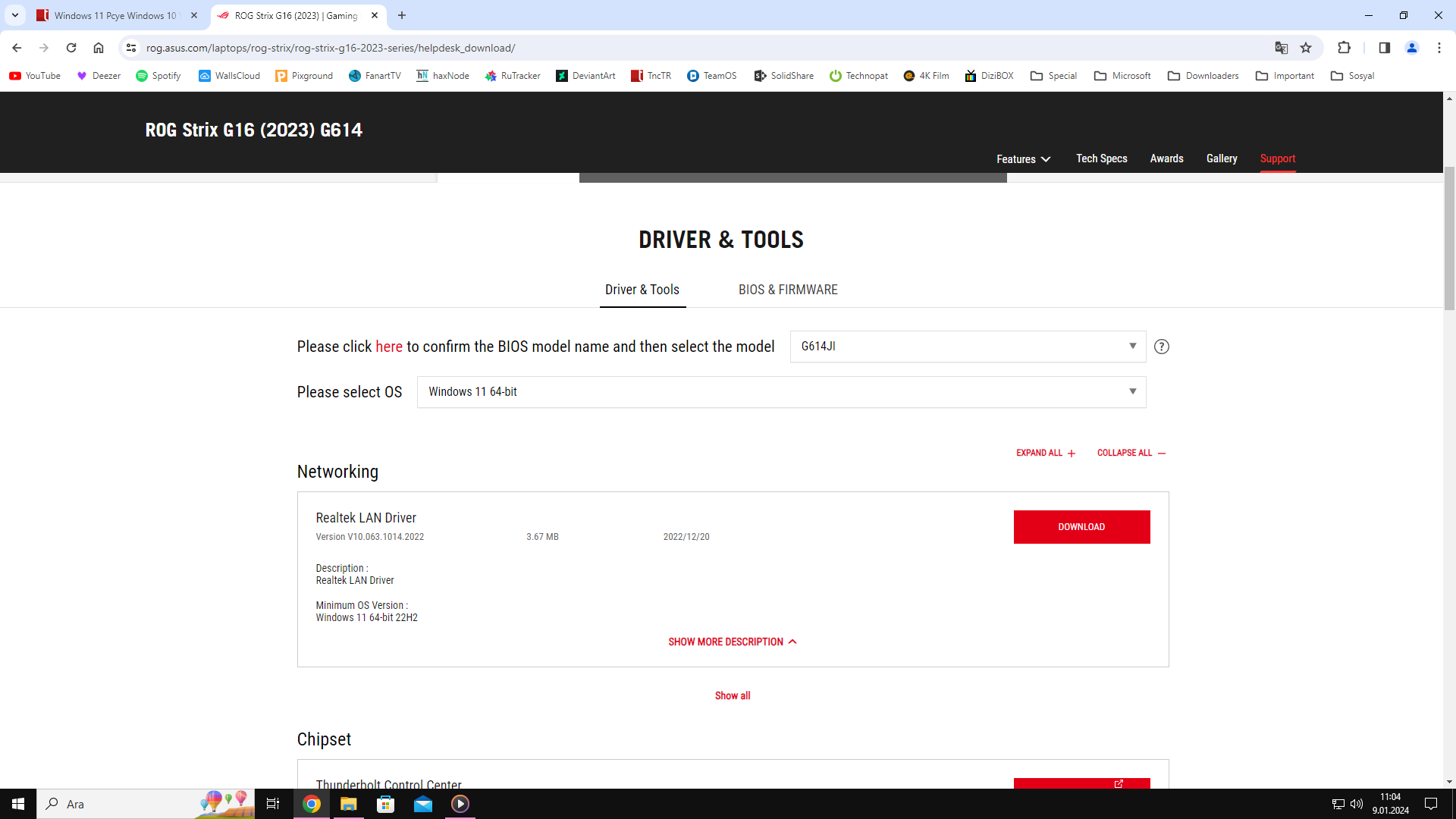Open the YouTube bookmark
The height and width of the screenshot is (819, 1456).
35,76
